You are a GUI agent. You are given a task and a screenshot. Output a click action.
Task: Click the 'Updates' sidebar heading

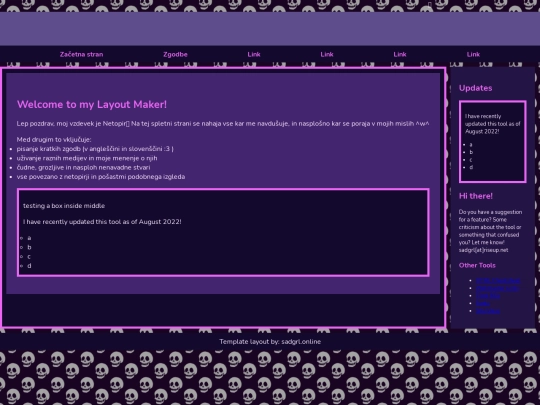pos(475,88)
